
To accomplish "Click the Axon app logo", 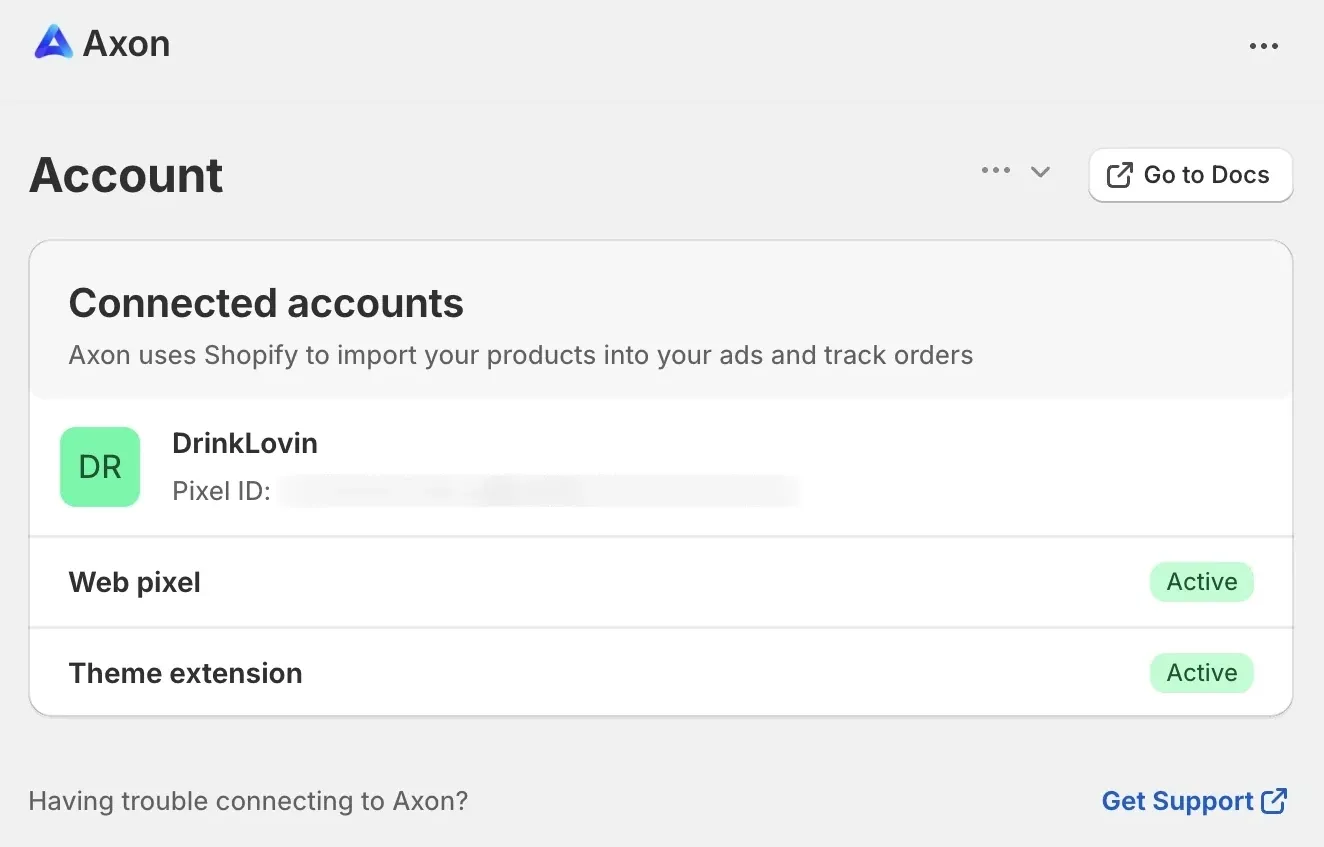I will coord(55,42).
